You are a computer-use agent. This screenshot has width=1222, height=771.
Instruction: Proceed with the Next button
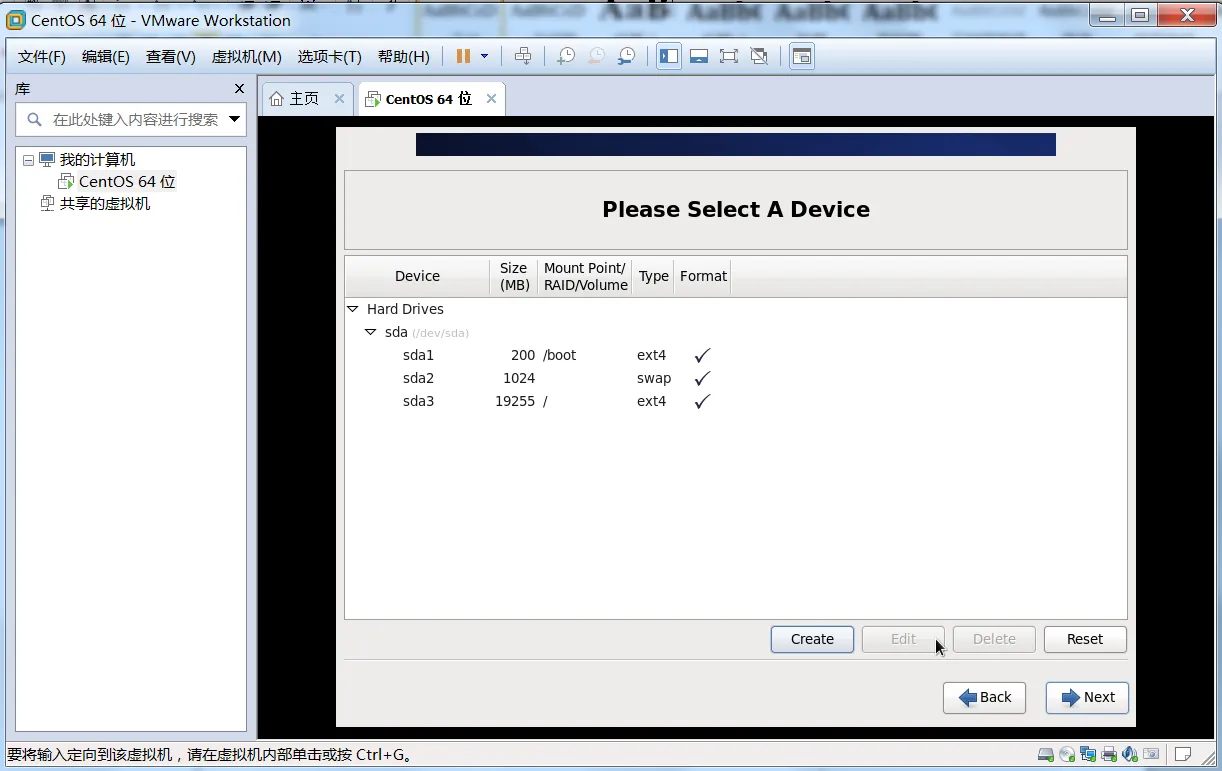pyautogui.click(x=1087, y=697)
